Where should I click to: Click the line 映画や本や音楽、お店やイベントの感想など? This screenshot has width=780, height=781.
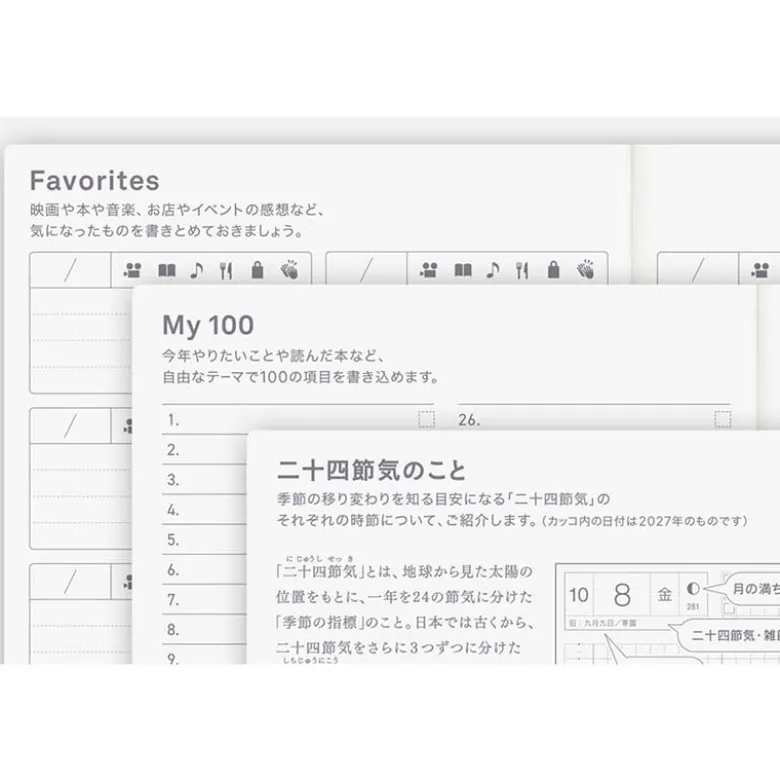[x=177, y=210]
